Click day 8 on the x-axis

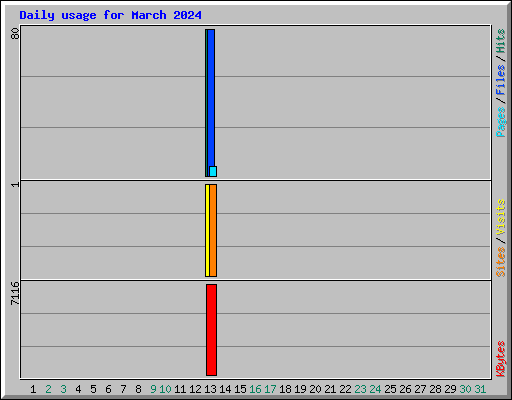tap(138, 389)
